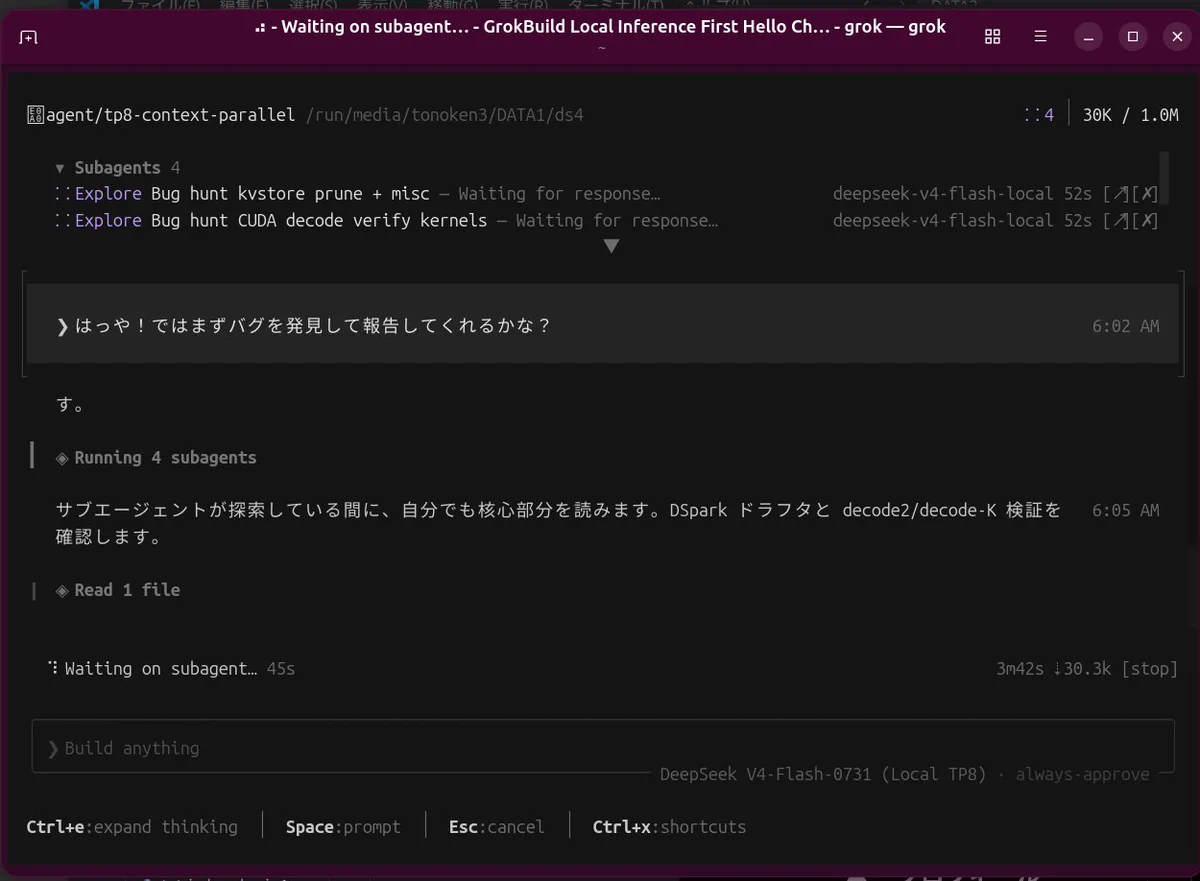This screenshot has width=1200, height=881.
Task: Click the subagent count indicator showing 4
Action: [1039, 115]
